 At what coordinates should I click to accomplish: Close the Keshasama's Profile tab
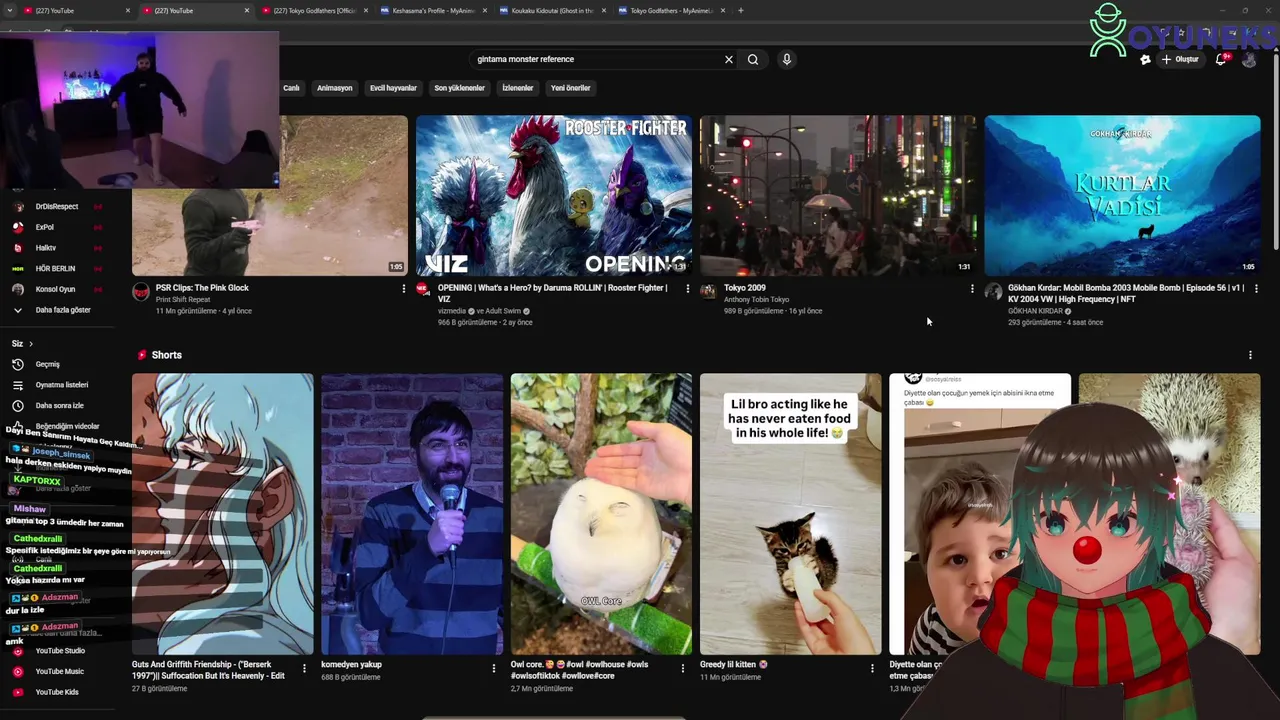485,11
